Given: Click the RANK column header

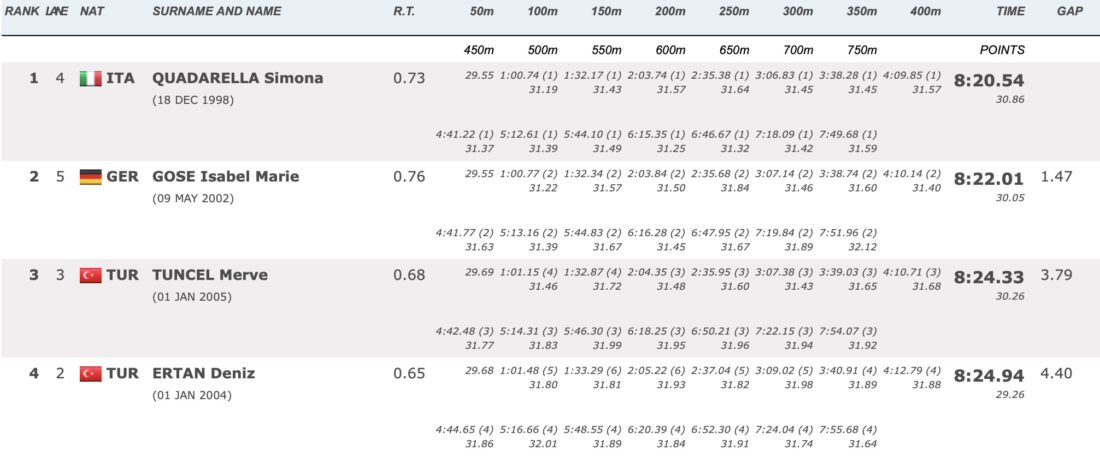Looking at the screenshot, I should (22, 11).
